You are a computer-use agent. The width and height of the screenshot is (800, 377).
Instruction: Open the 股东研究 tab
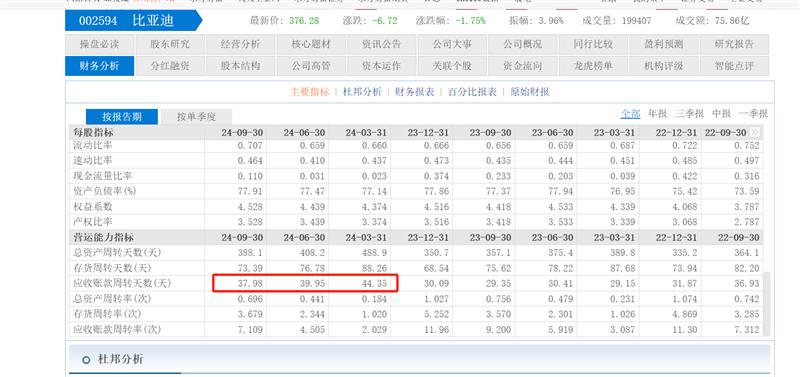coord(170,44)
